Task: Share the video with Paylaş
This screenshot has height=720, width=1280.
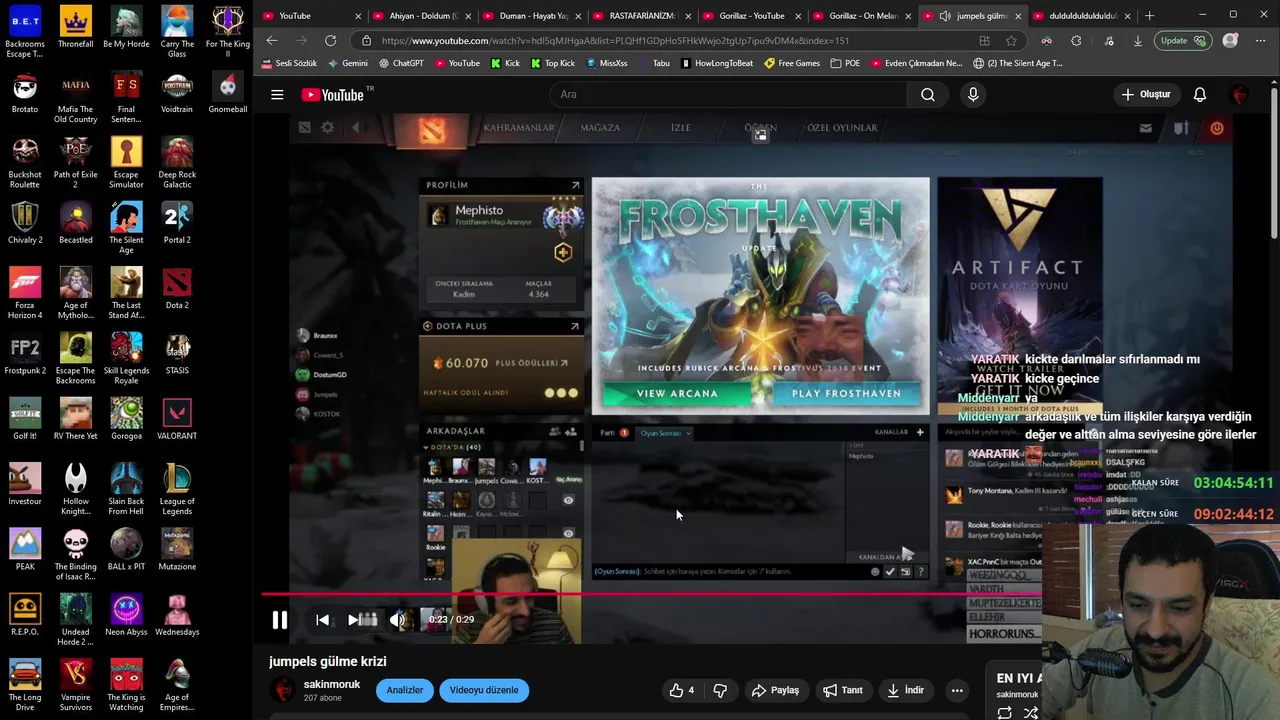Action: pyautogui.click(x=775, y=690)
